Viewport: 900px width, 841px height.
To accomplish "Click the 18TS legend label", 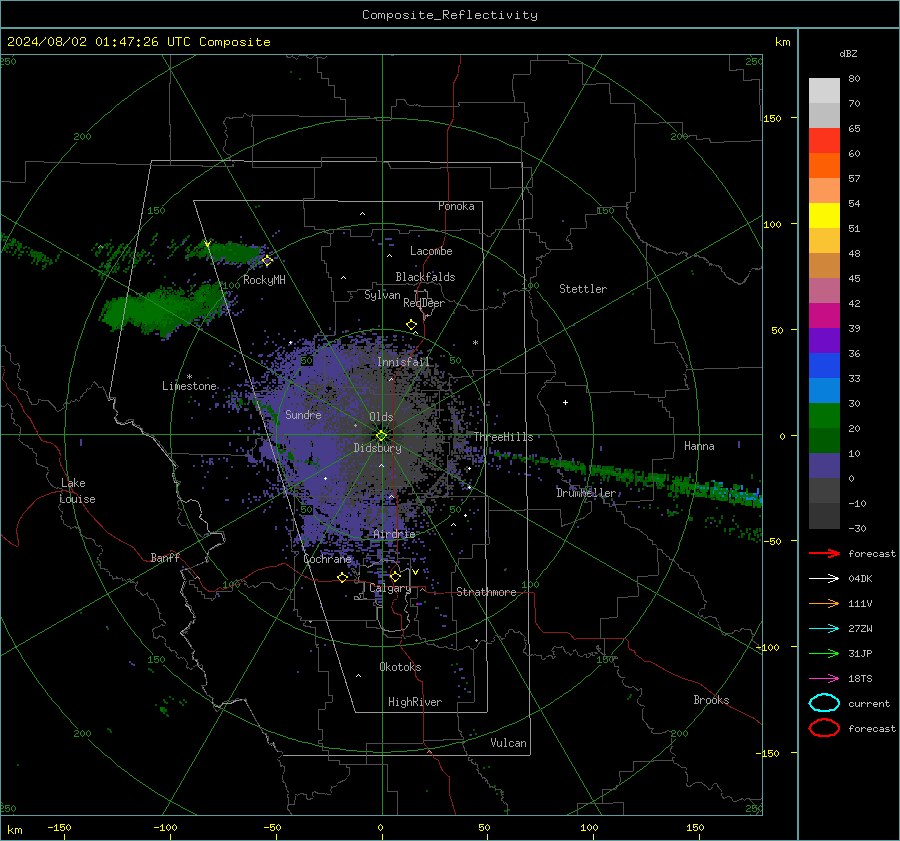I will click(x=860, y=679).
